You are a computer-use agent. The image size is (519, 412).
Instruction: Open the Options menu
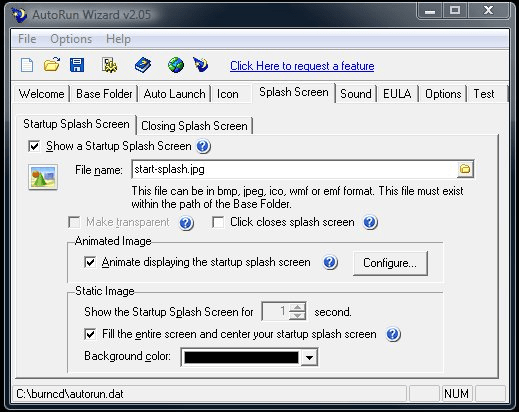(x=71, y=39)
